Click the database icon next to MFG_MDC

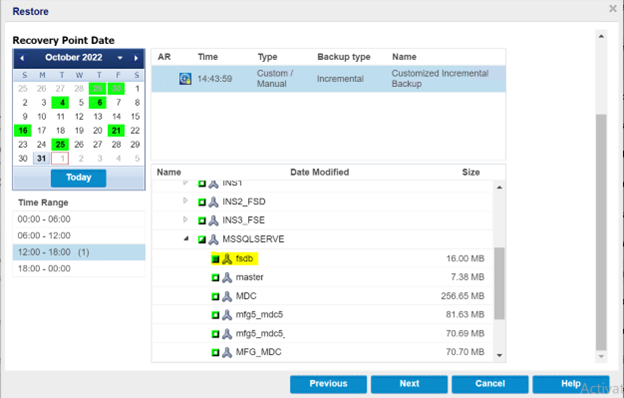point(227,352)
